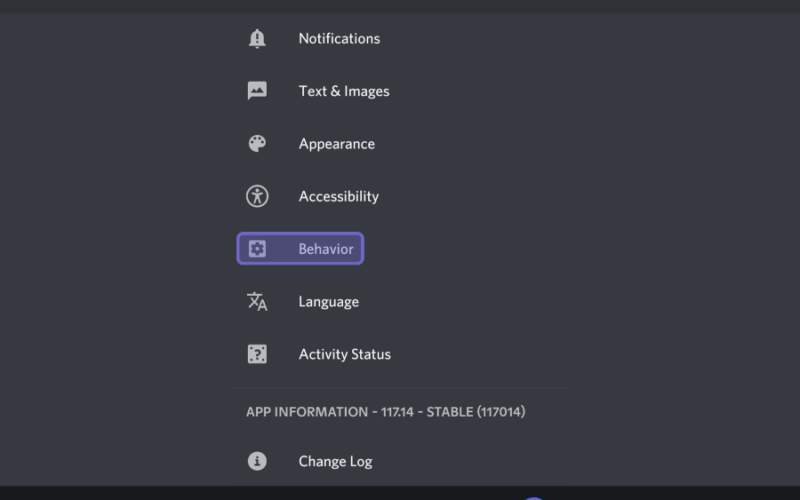Select the highlighted Behavior item
Image resolution: width=800 pixels, height=500 pixels.
coord(300,248)
